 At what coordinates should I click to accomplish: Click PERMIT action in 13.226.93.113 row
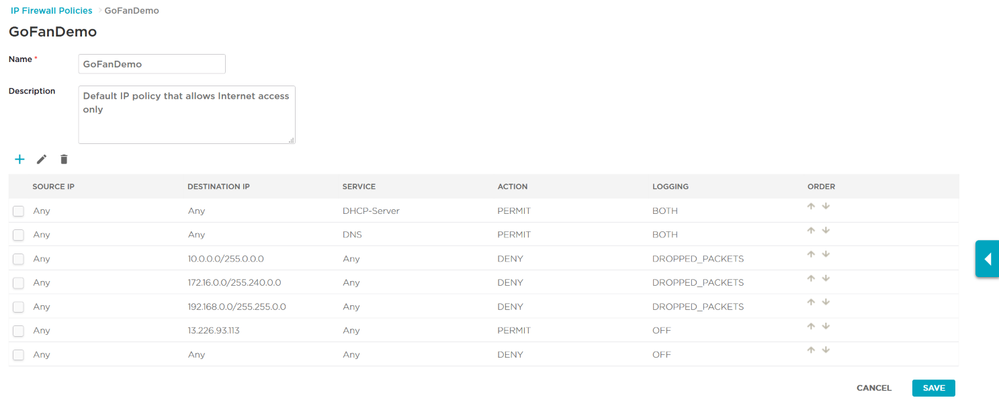[x=514, y=331]
